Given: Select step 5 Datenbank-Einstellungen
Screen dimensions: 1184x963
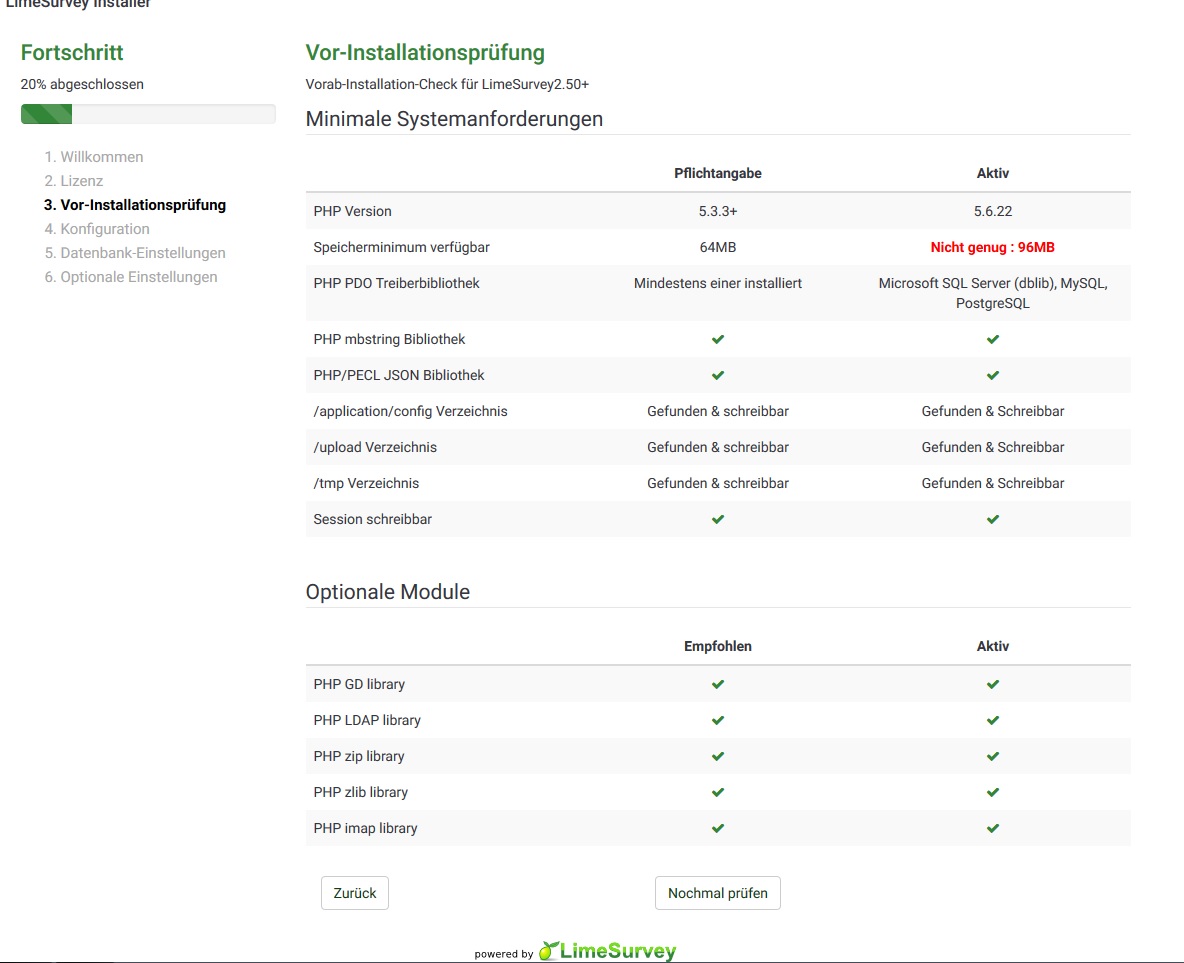Looking at the screenshot, I should coord(143,253).
